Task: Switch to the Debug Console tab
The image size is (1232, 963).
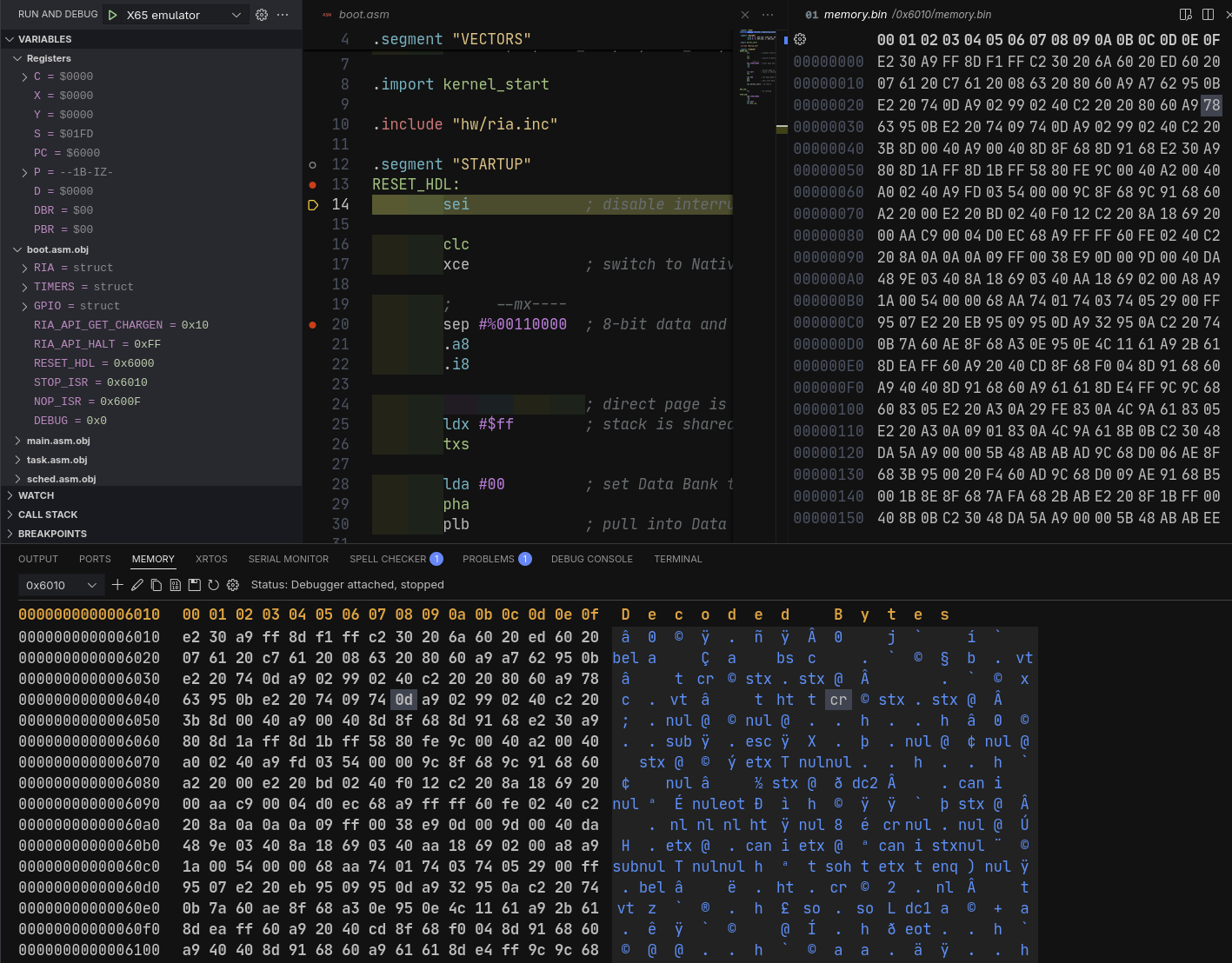Action: coord(591,559)
